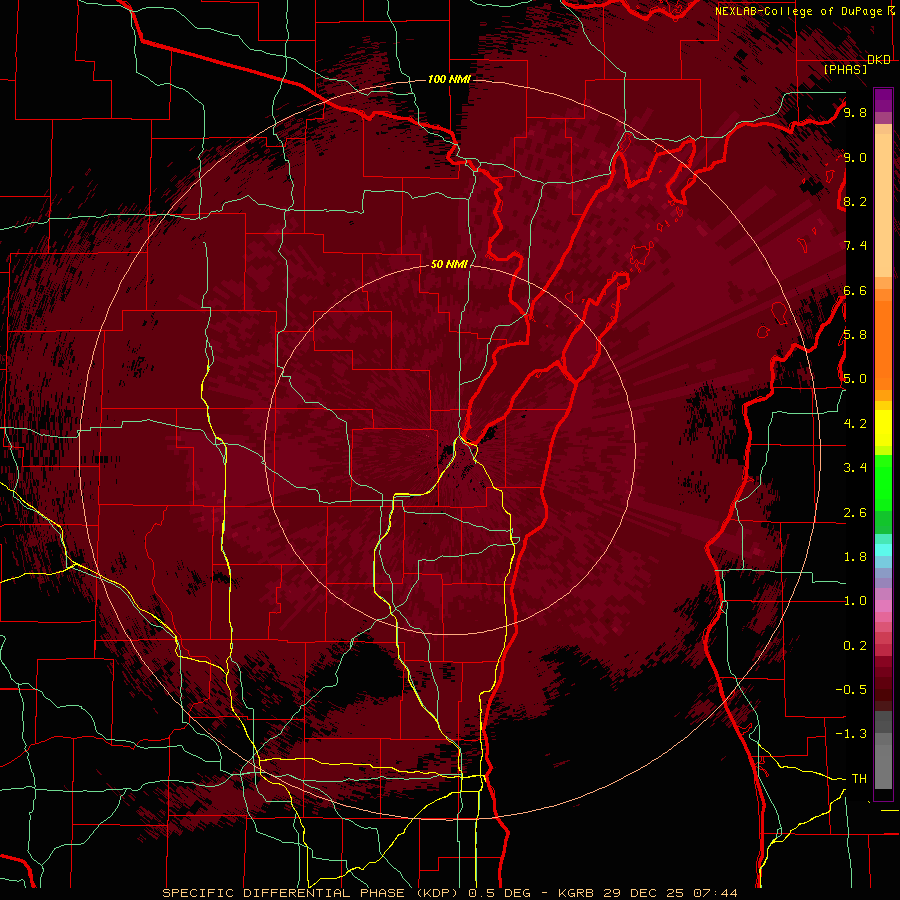Click the NEXLAB-College of DuPage label

798,11
